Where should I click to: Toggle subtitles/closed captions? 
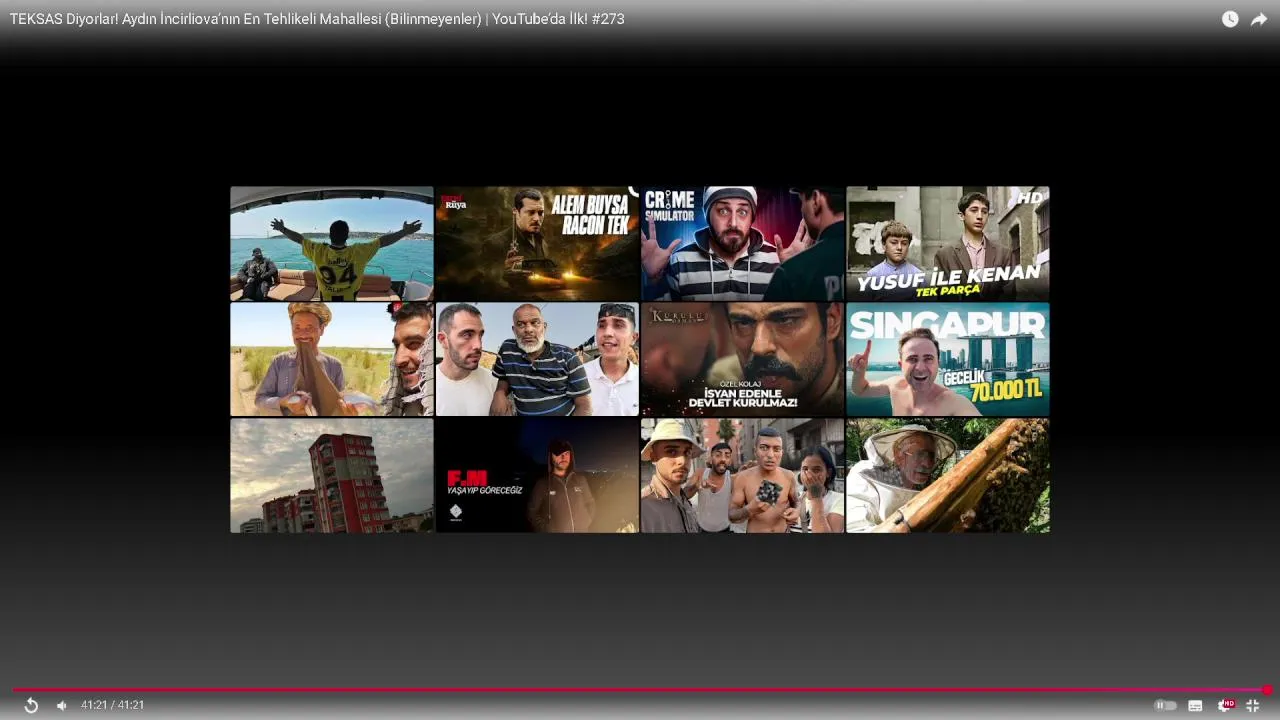click(1195, 705)
